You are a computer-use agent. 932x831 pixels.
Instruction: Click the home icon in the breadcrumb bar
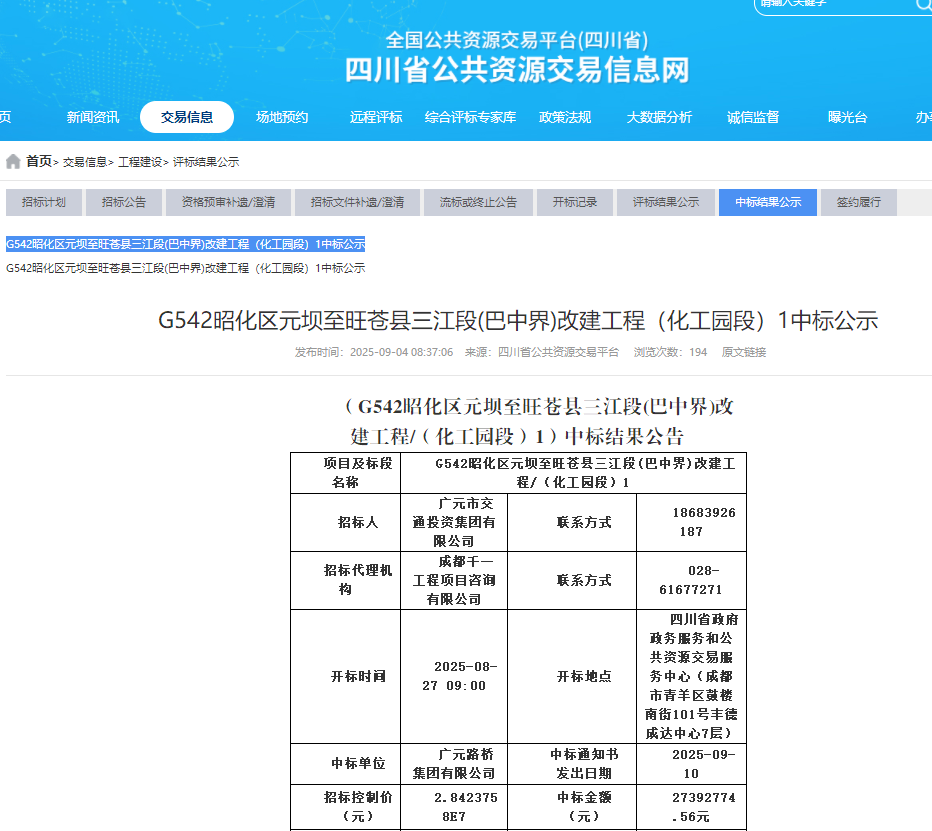(x=12, y=160)
